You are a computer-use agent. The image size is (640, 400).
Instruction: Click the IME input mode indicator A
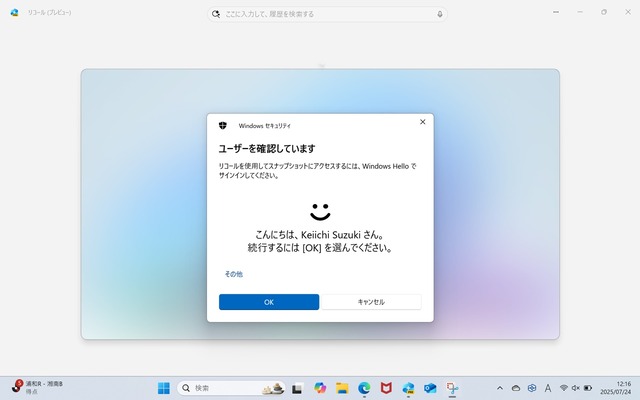[x=548, y=388]
